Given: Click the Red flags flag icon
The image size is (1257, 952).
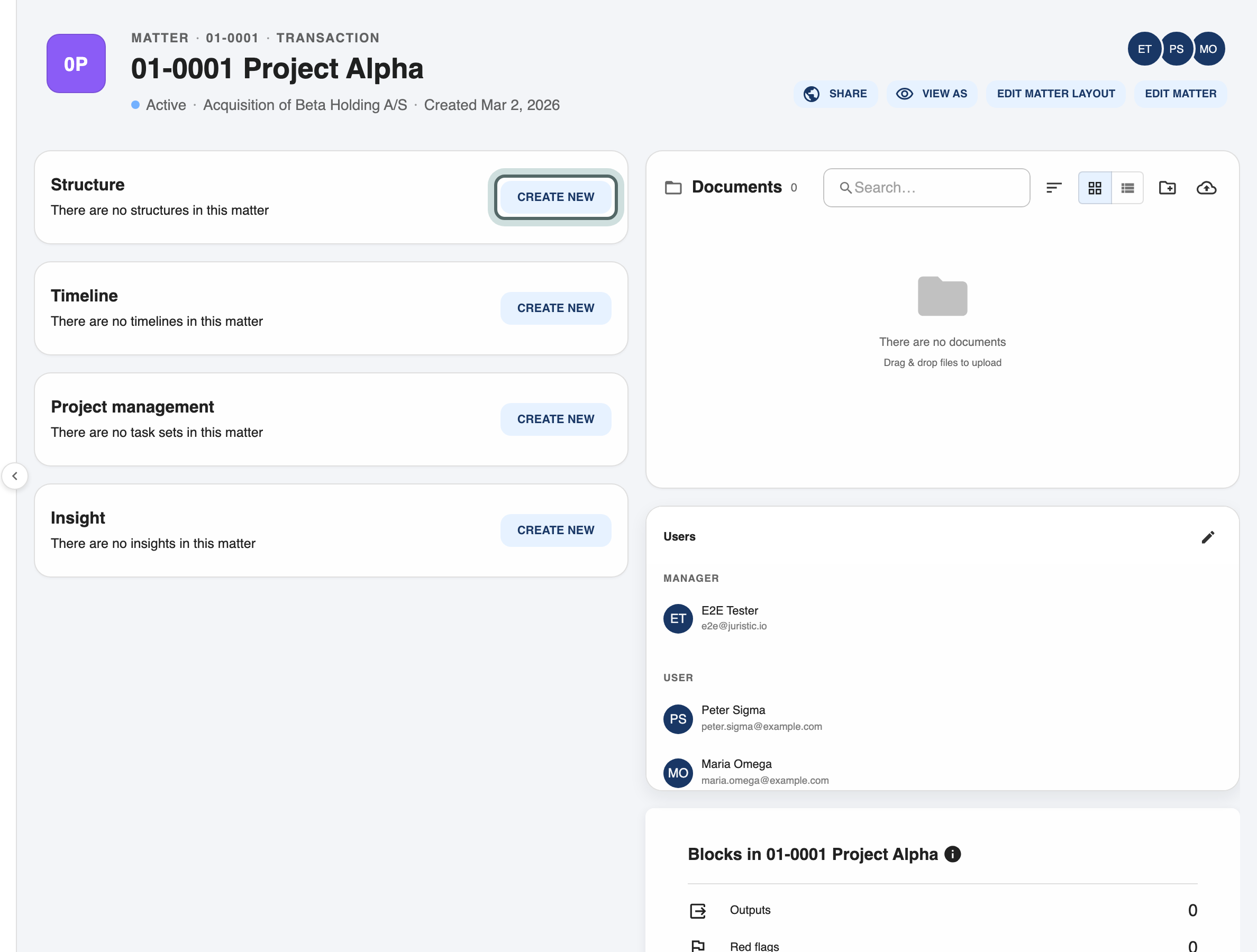Looking at the screenshot, I should point(698,946).
